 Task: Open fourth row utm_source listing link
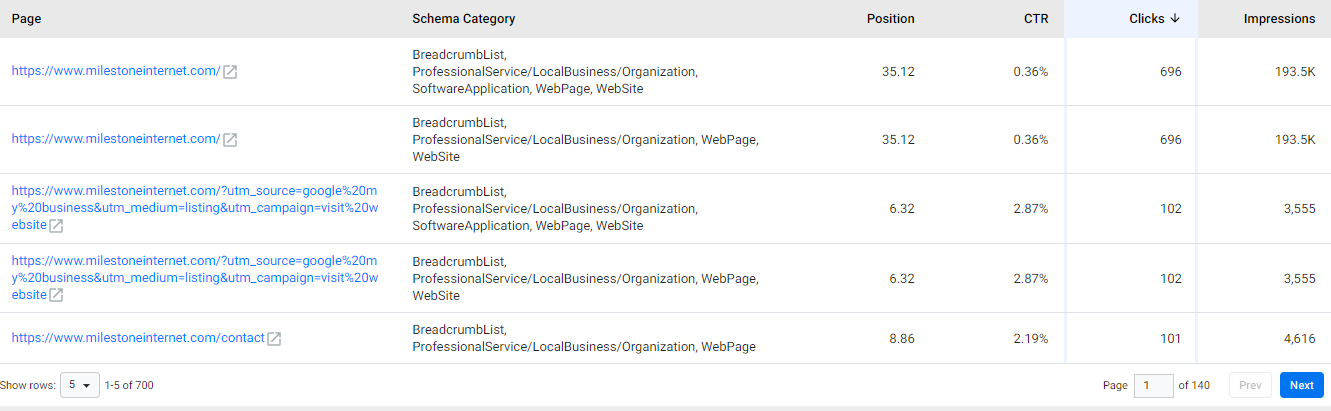pos(195,277)
